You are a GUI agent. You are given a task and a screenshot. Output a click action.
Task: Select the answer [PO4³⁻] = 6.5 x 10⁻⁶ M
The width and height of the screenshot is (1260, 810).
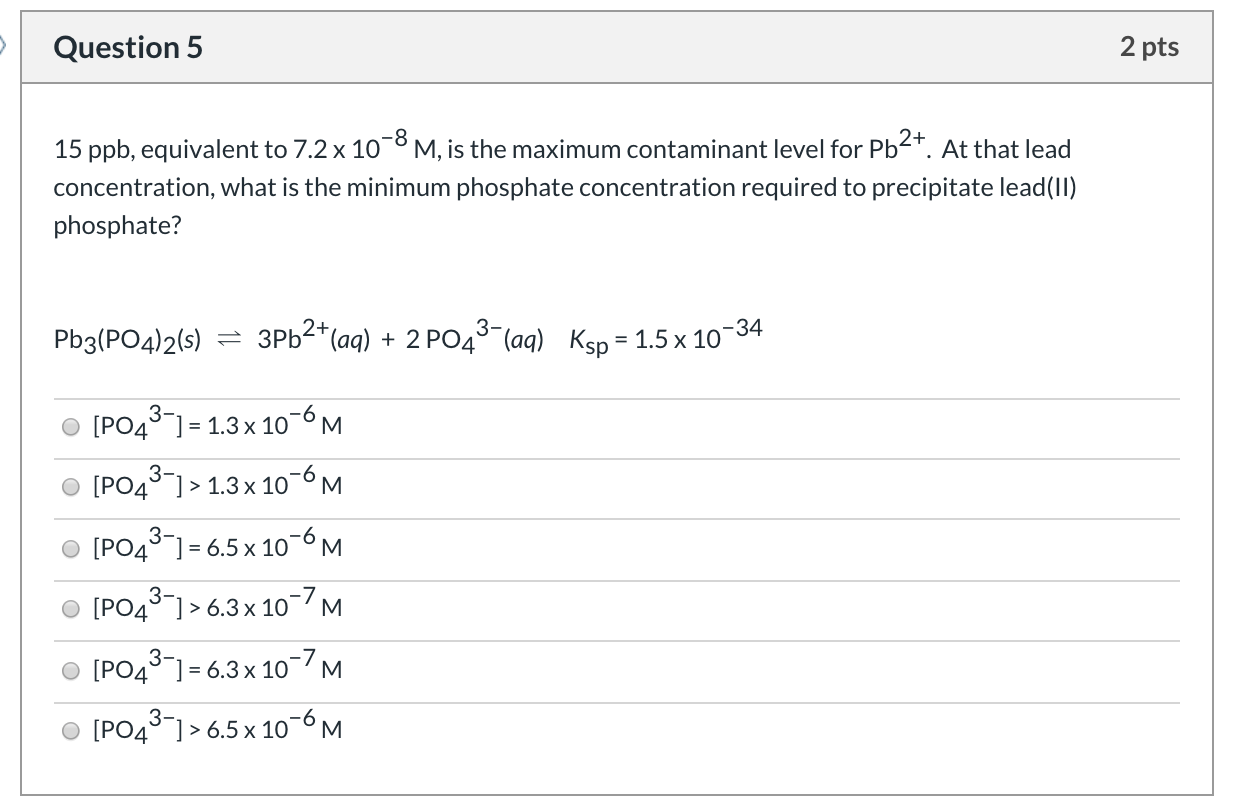[70, 548]
